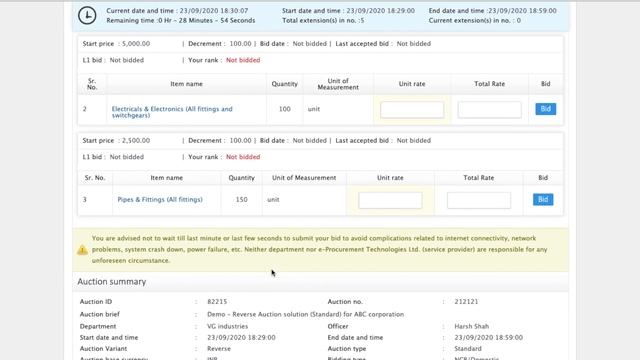Click Total extension(s) in no. text
640x360 pixels.
pyautogui.click(x=323, y=20)
